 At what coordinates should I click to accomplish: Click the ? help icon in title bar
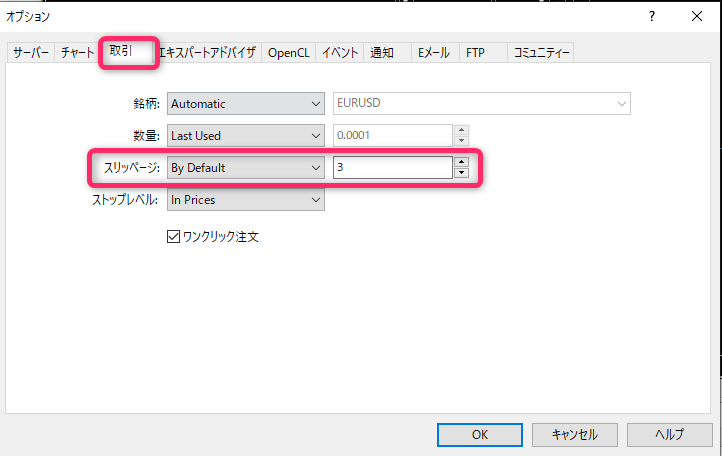(652, 17)
